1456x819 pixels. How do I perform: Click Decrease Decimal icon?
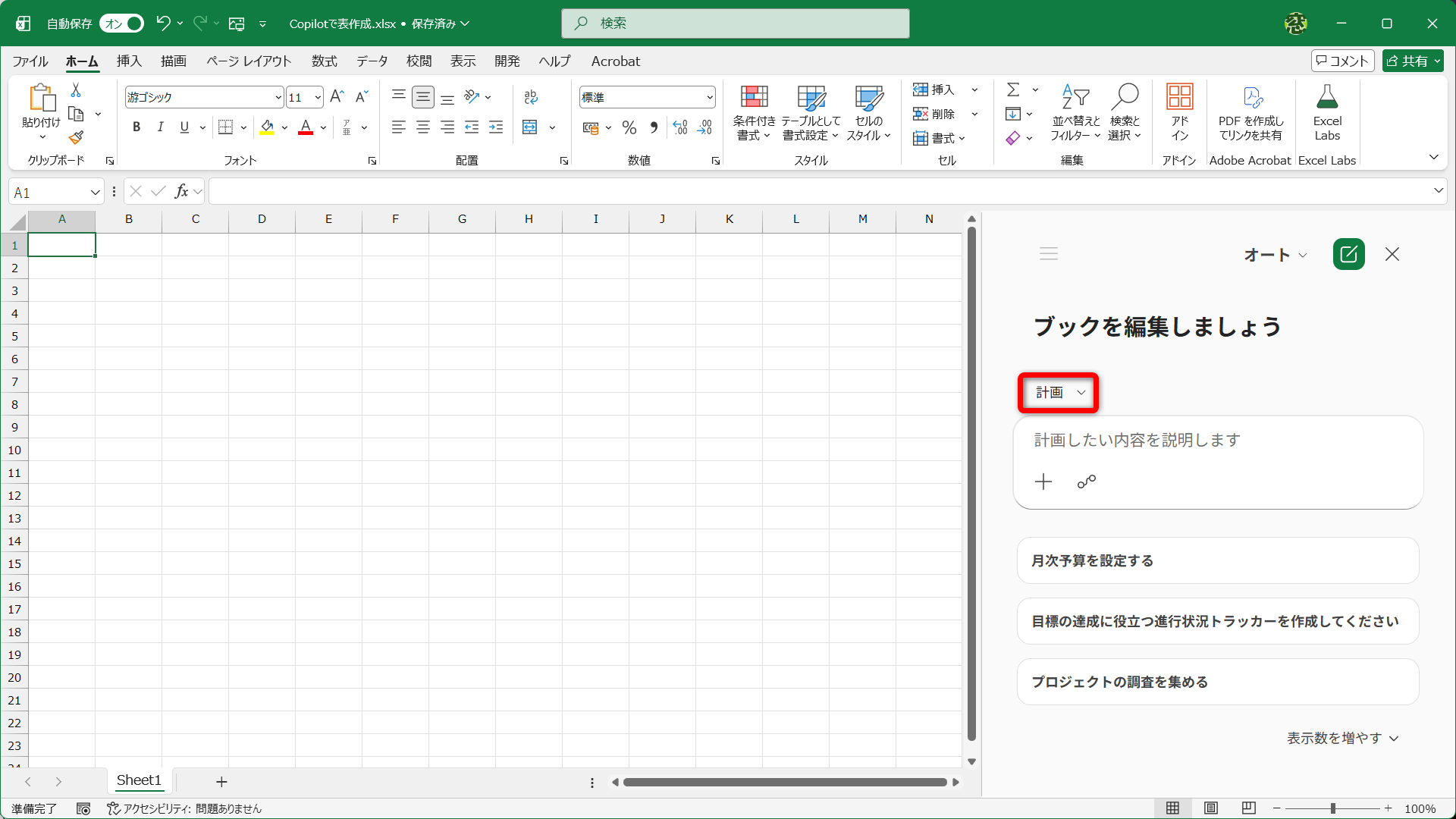click(705, 127)
